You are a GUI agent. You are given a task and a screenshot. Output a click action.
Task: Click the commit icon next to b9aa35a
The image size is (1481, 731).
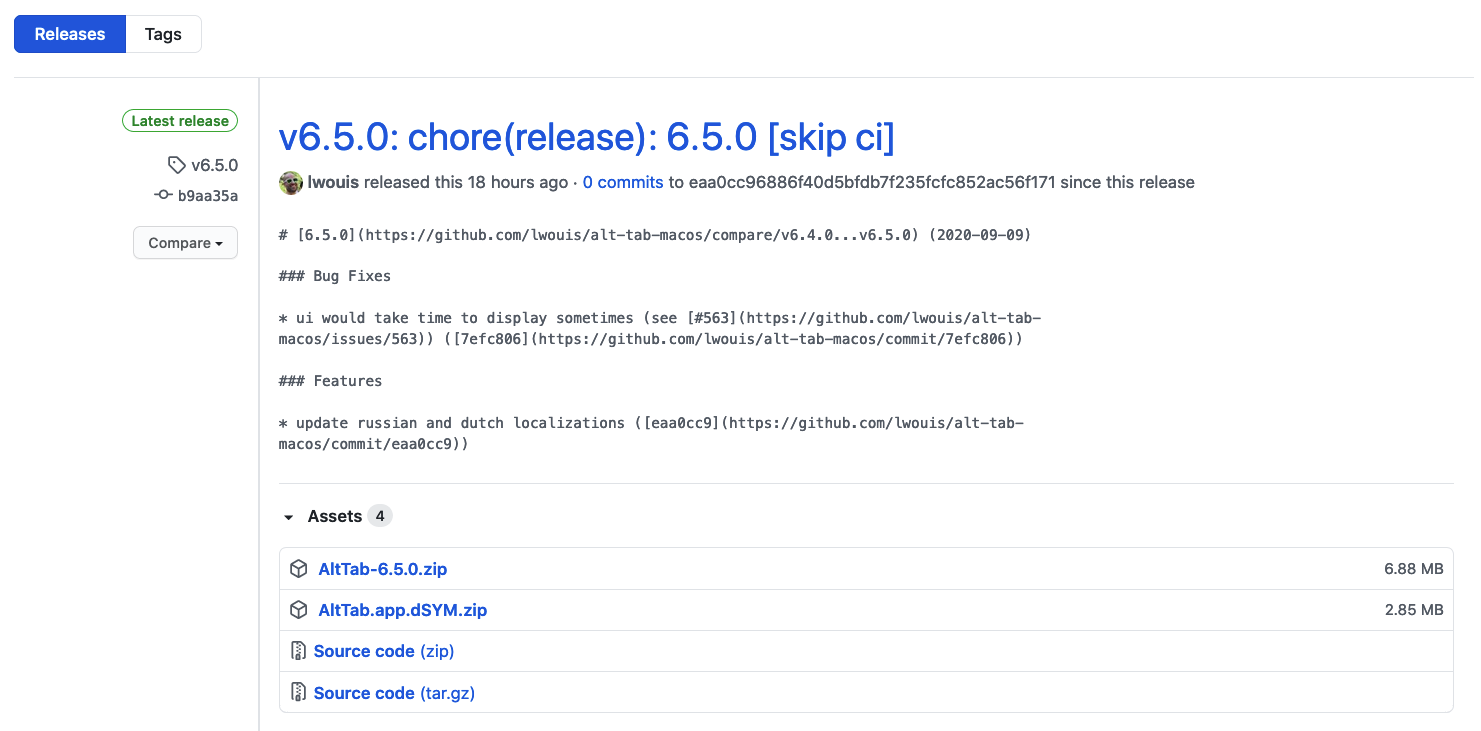click(163, 196)
